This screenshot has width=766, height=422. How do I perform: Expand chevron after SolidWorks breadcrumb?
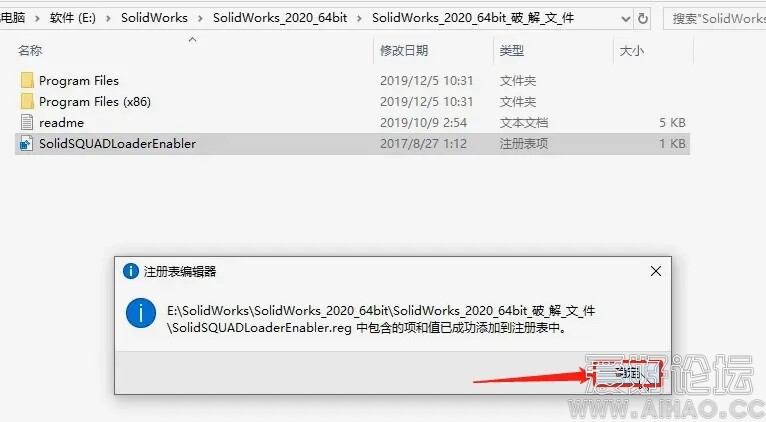coord(200,19)
